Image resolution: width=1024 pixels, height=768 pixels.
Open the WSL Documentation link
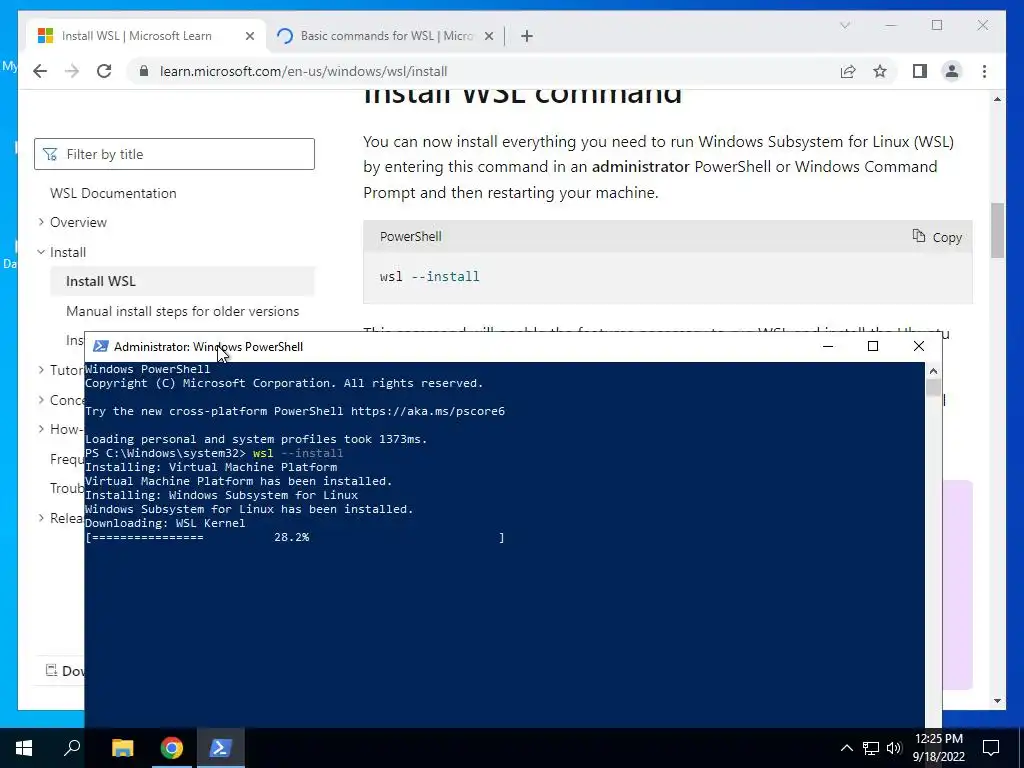coord(113,193)
